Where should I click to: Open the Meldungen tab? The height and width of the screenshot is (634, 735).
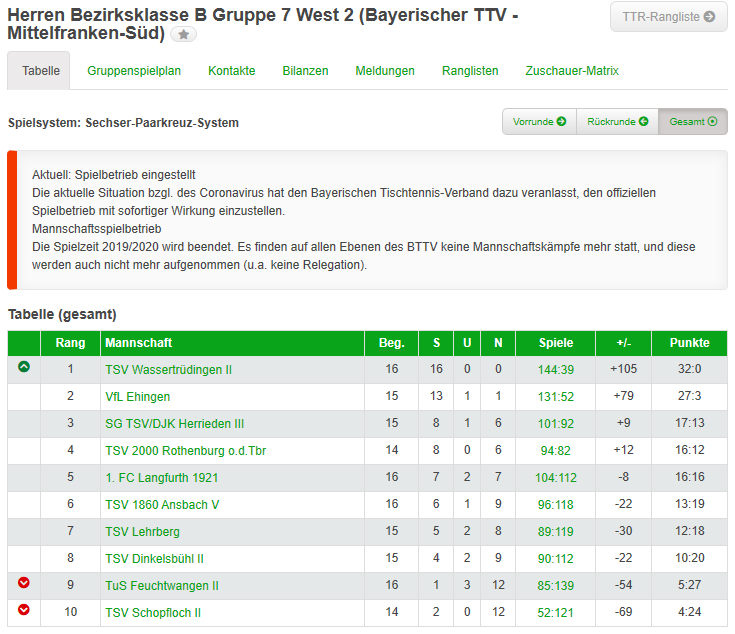point(385,71)
